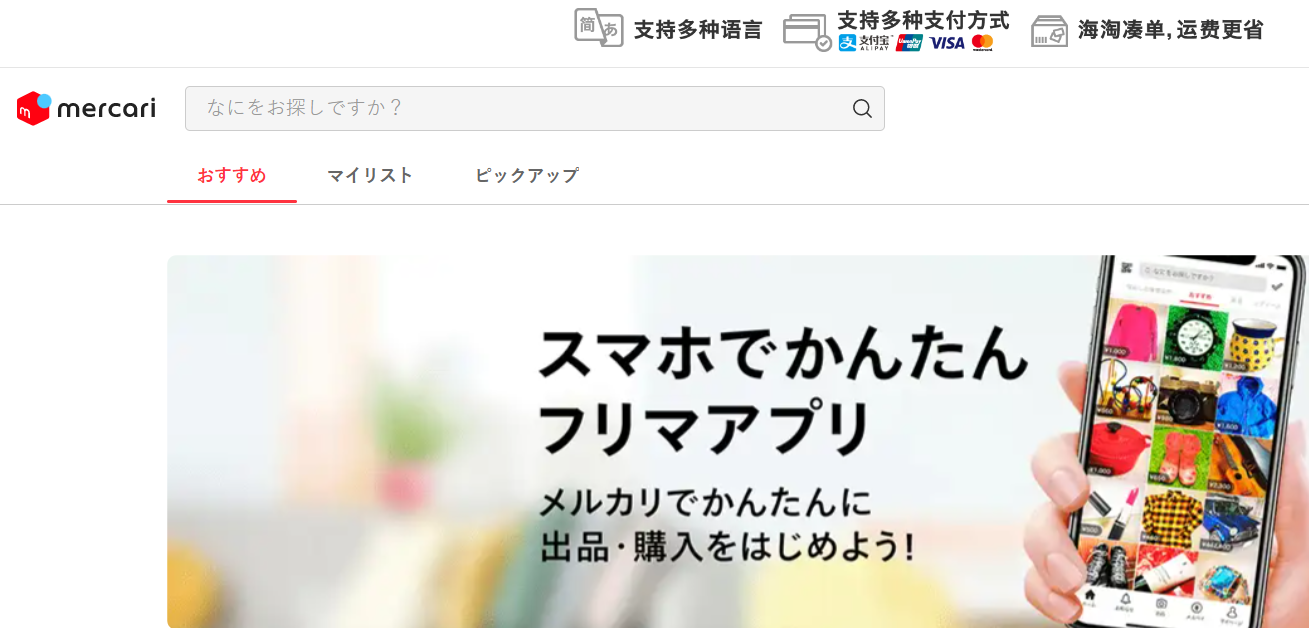Click the banner text 出品・購入をはじめよう!

click(x=727, y=546)
